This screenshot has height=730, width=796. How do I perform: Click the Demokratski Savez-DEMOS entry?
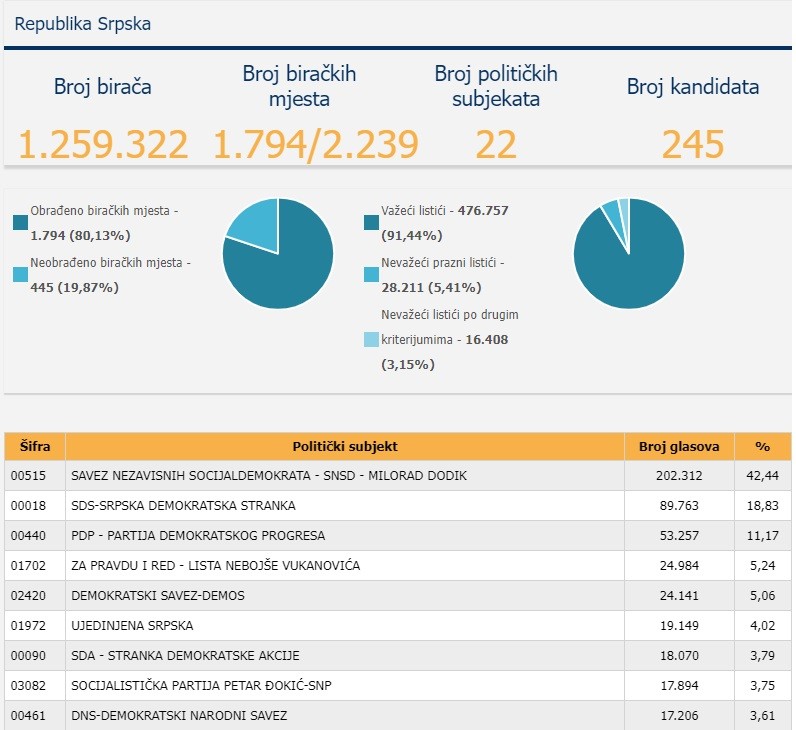(x=158, y=596)
